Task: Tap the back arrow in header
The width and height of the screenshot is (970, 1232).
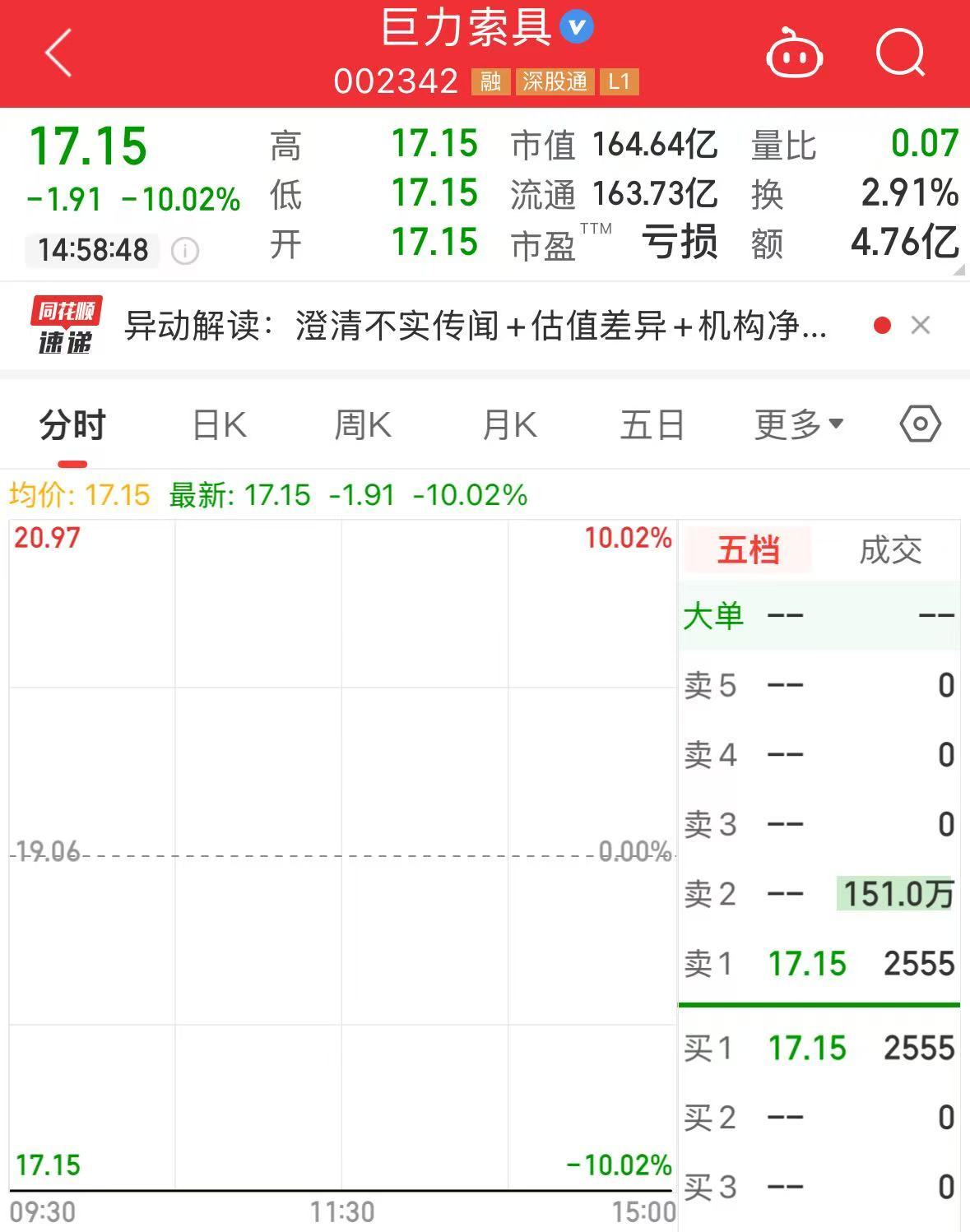Action: (x=58, y=53)
